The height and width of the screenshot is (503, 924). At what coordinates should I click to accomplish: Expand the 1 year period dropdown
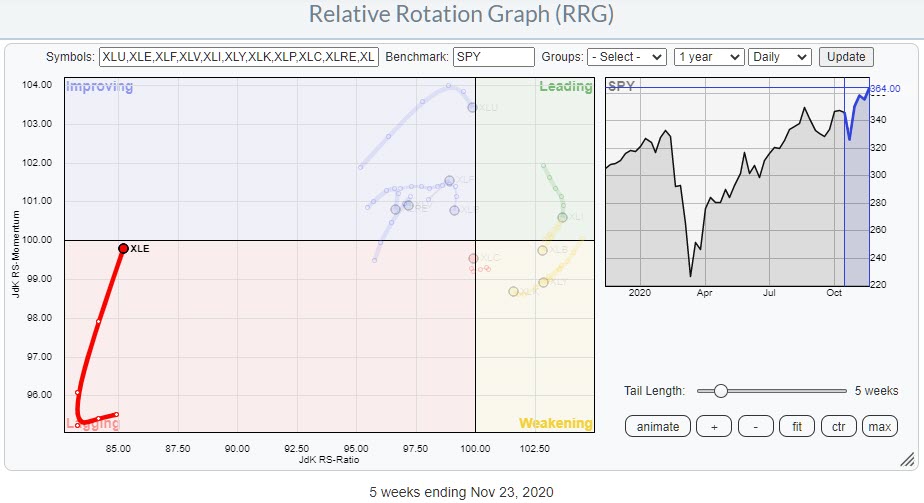(709, 57)
